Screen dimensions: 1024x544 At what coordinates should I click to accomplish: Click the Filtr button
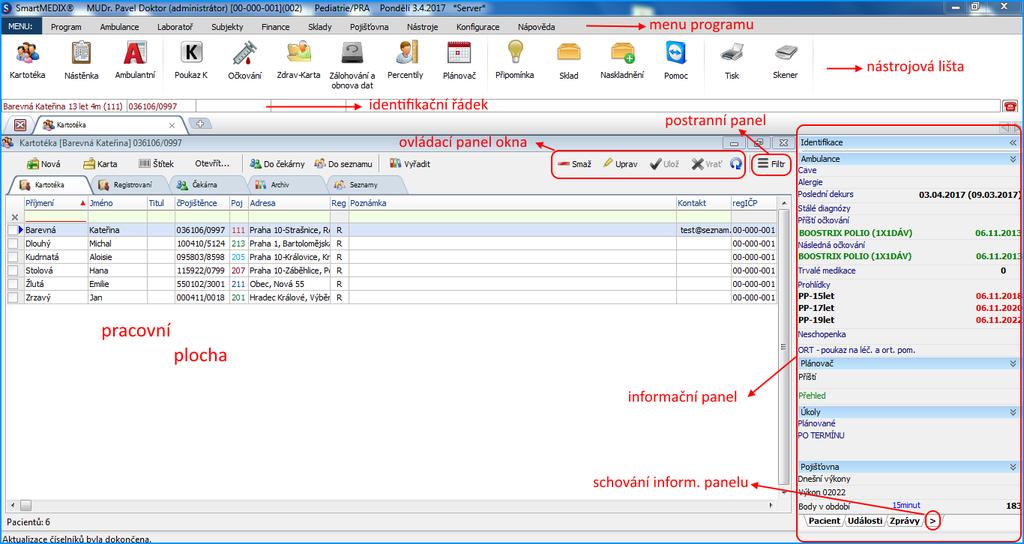[771, 165]
